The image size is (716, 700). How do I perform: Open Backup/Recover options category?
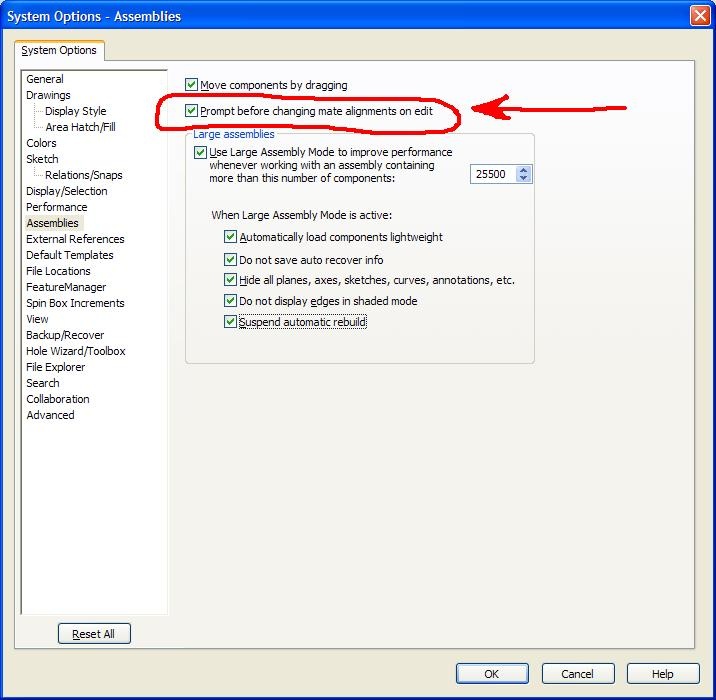click(x=65, y=335)
